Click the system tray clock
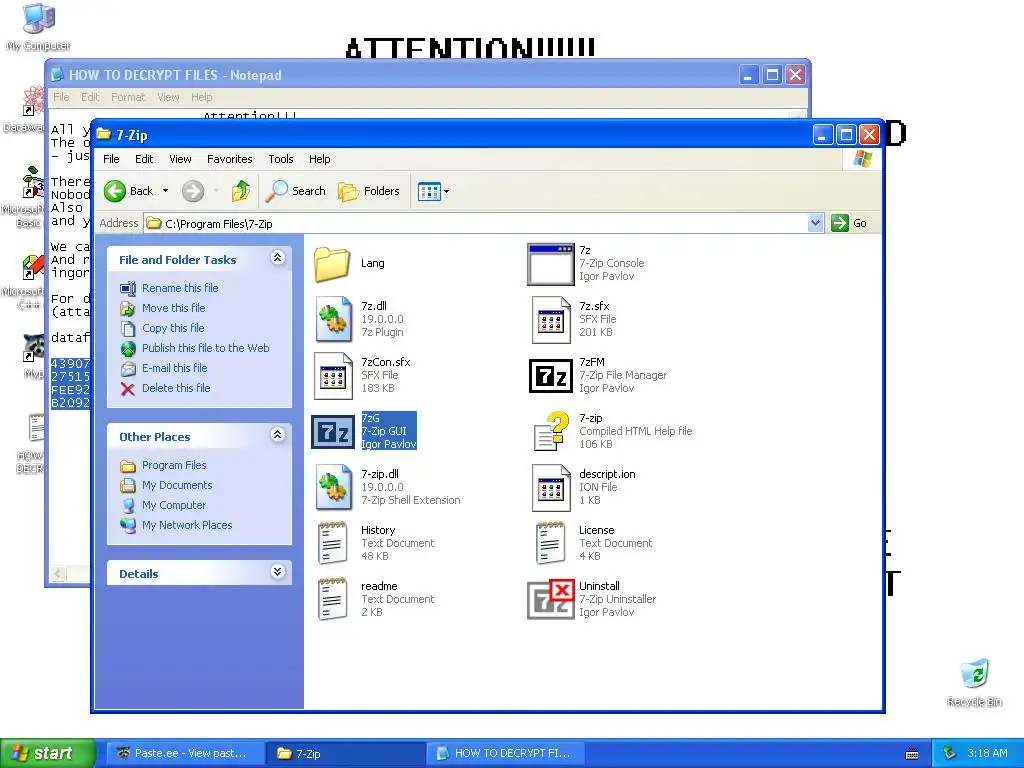Image resolution: width=1024 pixels, height=768 pixels. [987, 753]
